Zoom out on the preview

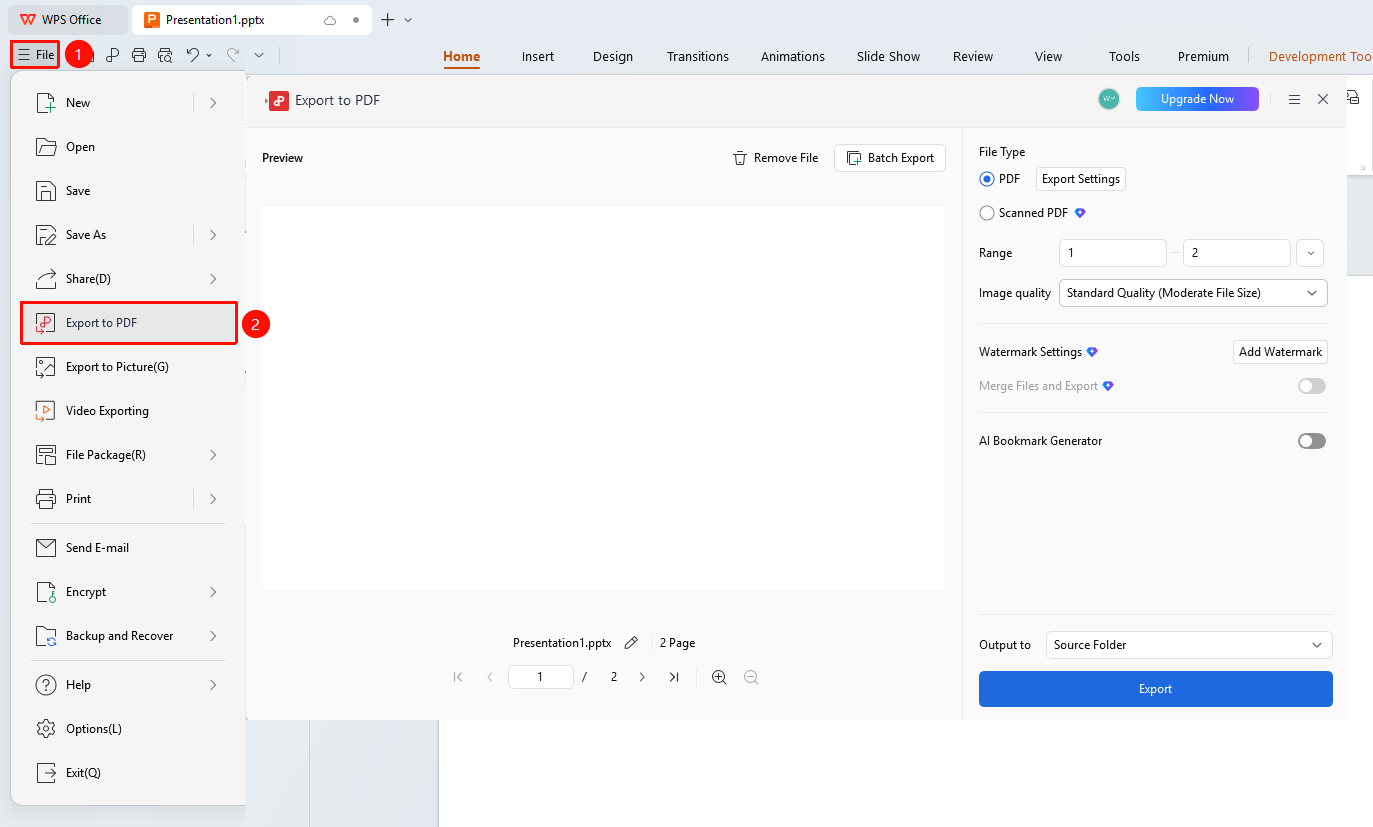click(751, 677)
